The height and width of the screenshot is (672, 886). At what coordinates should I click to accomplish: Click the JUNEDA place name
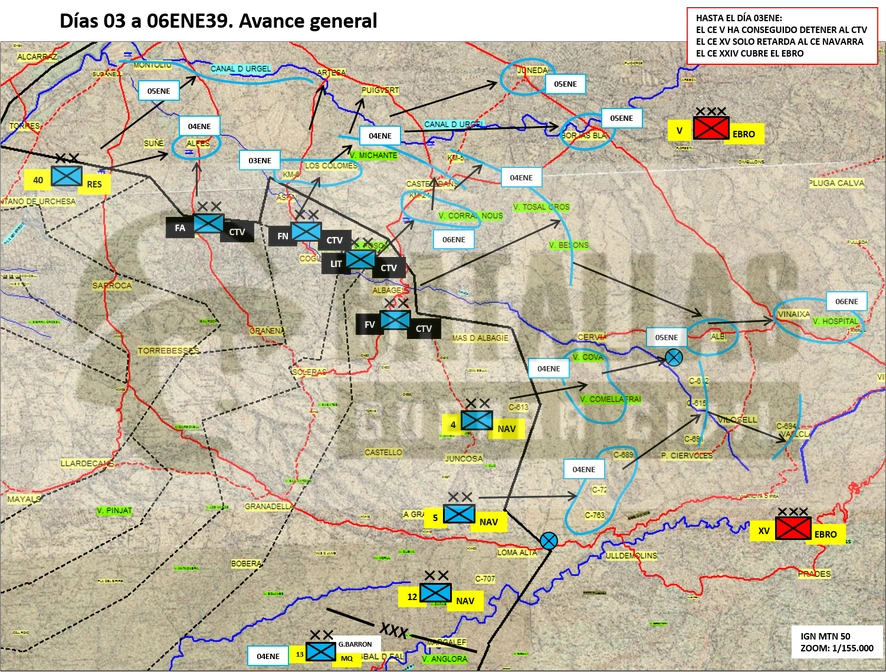533,70
